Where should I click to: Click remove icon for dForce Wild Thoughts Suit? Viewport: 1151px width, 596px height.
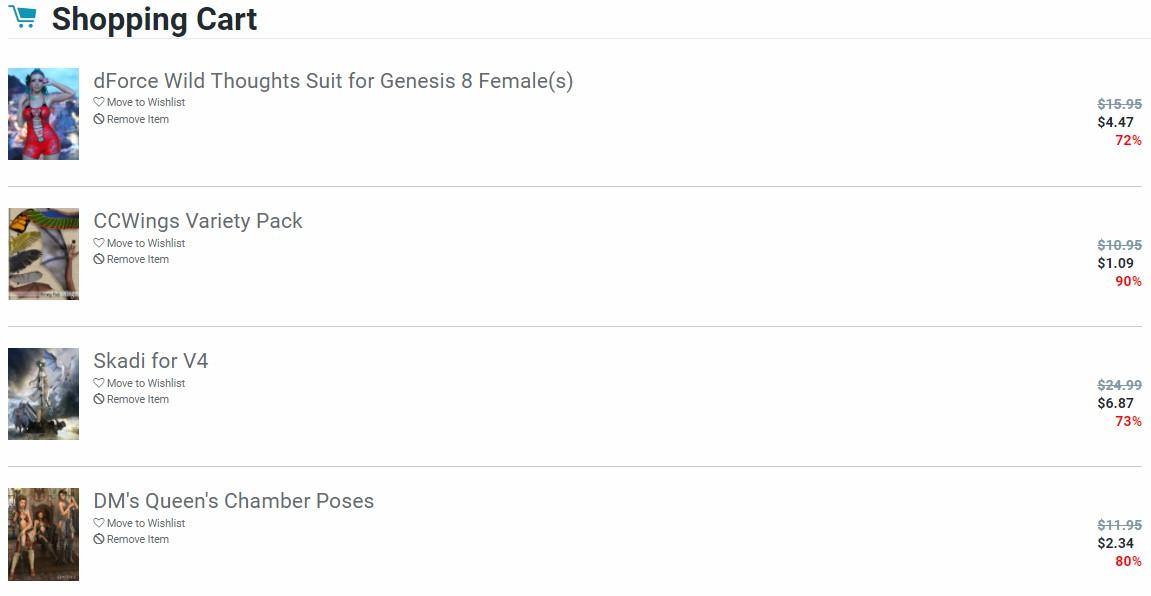tap(99, 119)
